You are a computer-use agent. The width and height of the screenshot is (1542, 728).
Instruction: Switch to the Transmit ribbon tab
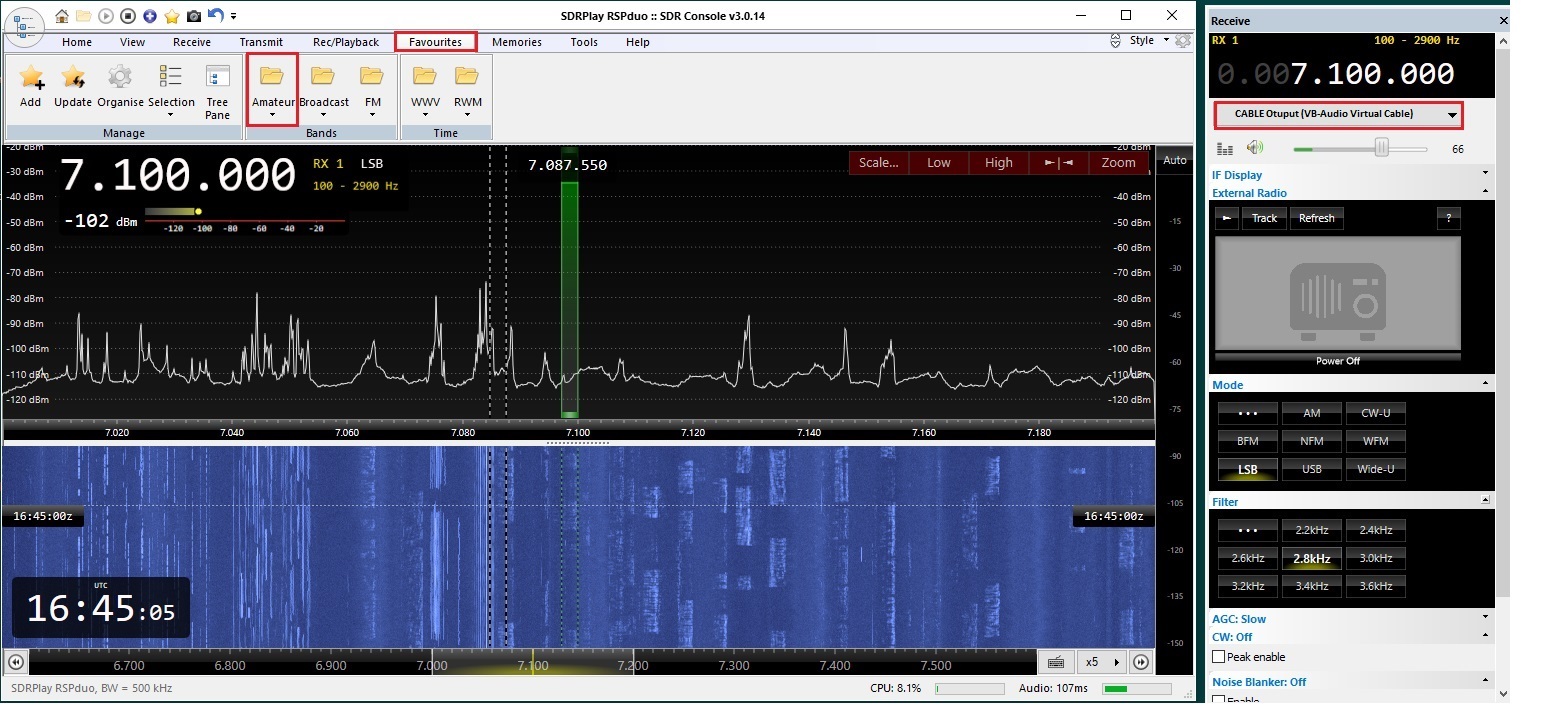coord(261,42)
